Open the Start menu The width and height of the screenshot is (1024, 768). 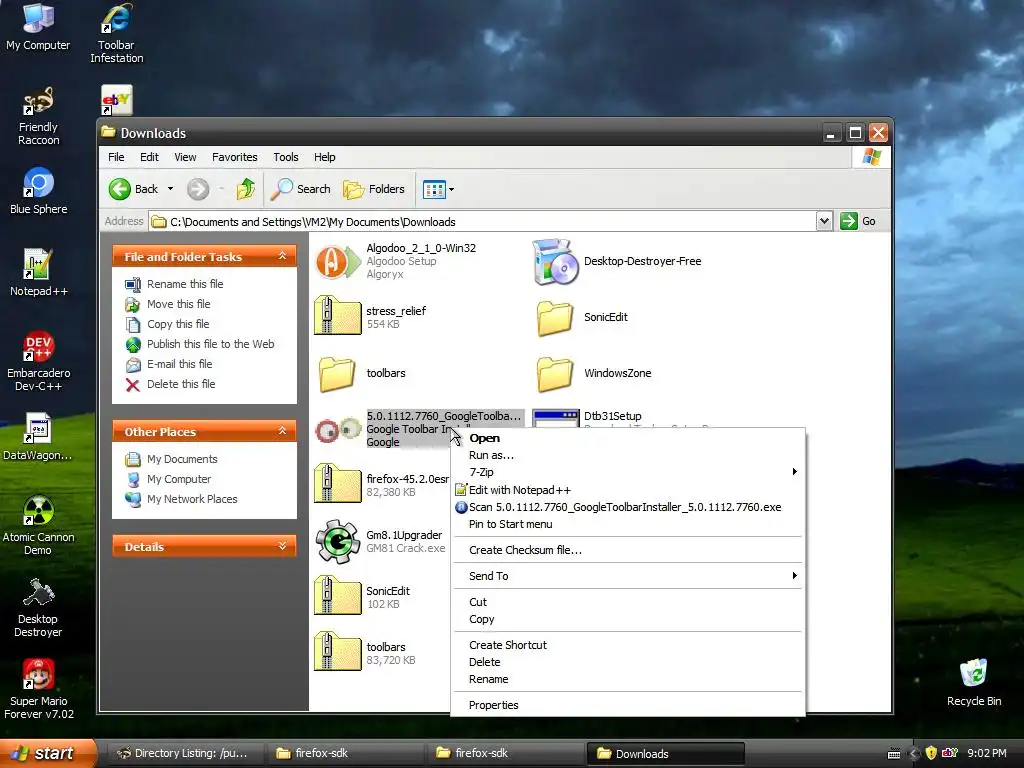pyautogui.click(x=47, y=754)
